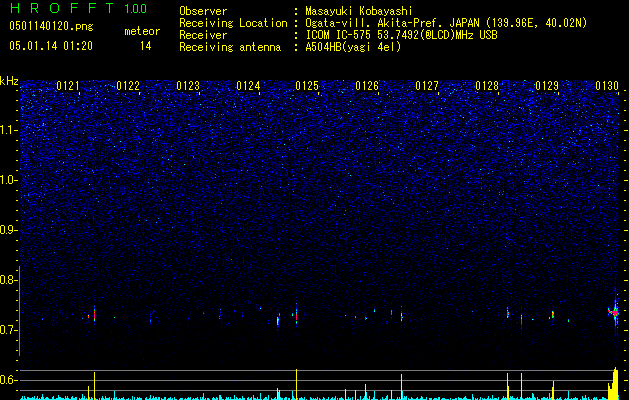629x400 pixels.
Task: Click the 0.8 kHz axis label
Action: click(x=9, y=280)
